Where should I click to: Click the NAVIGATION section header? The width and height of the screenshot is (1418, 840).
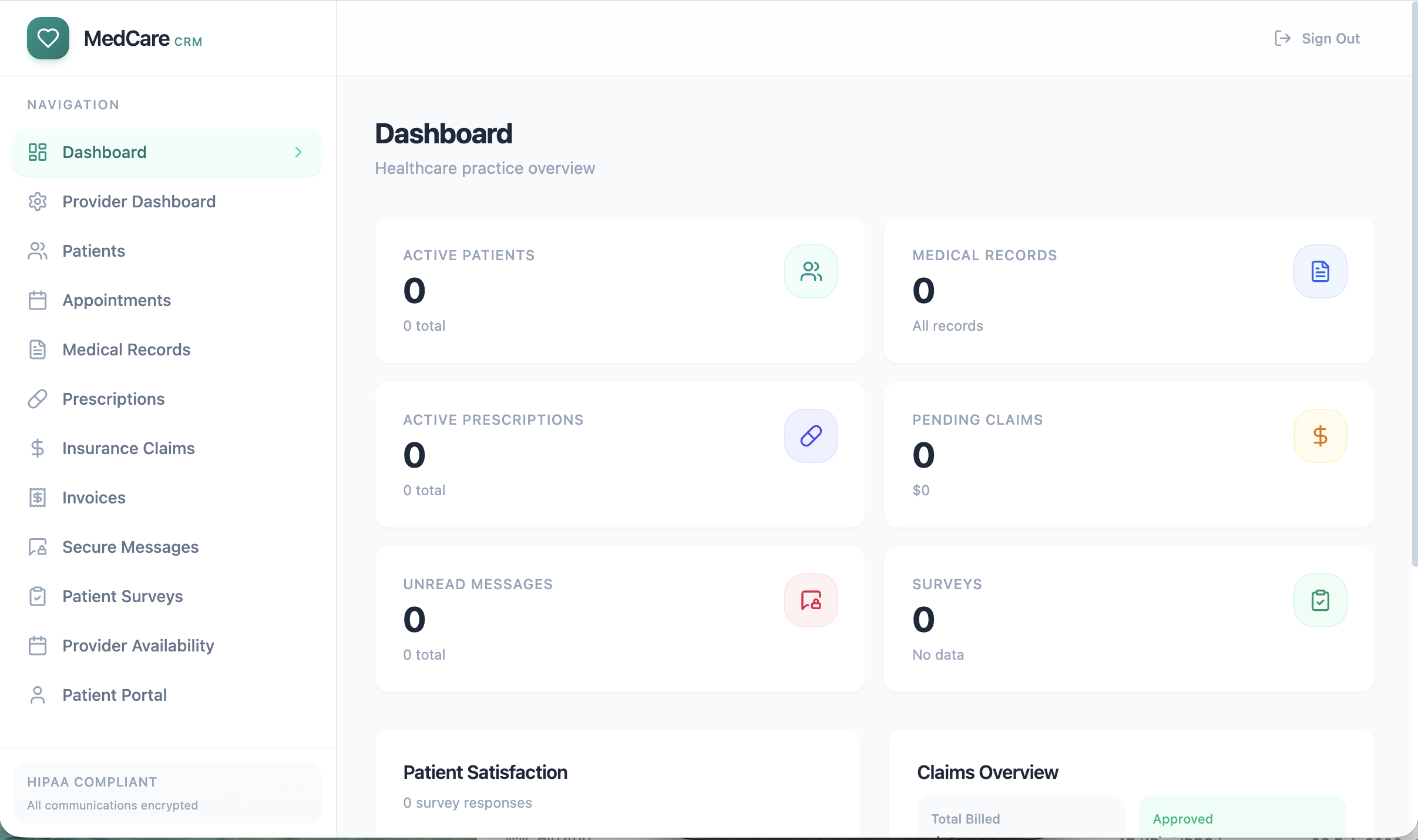[x=73, y=105]
